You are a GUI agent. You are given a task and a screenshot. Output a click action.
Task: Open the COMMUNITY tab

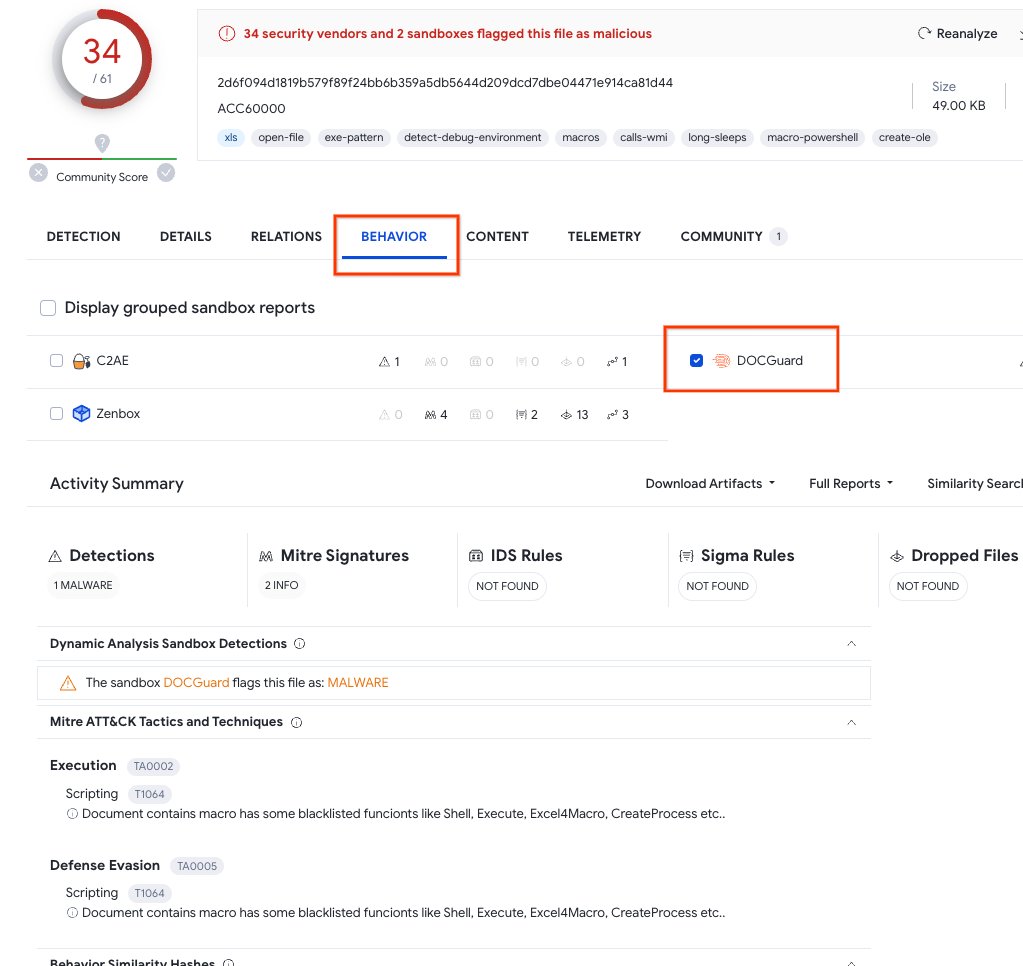(719, 236)
